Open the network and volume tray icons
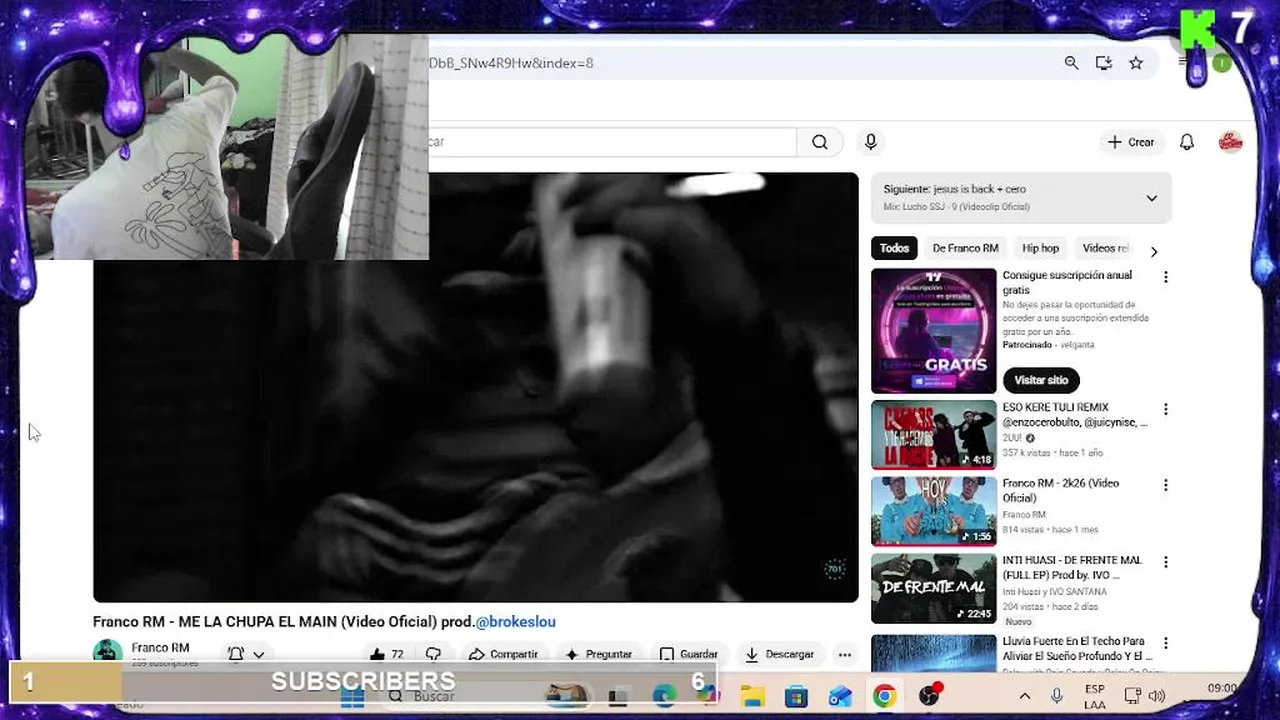 click(1144, 697)
